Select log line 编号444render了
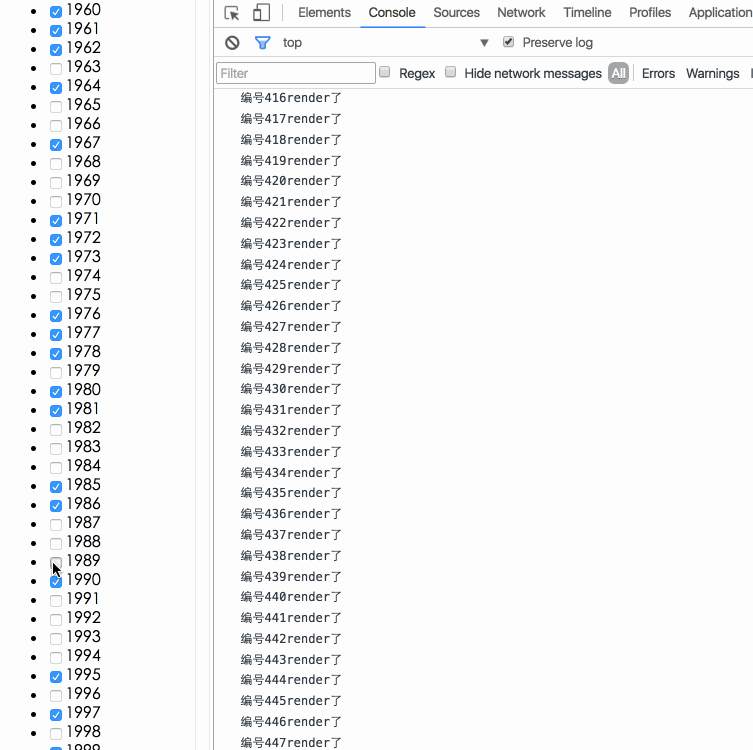 291,680
